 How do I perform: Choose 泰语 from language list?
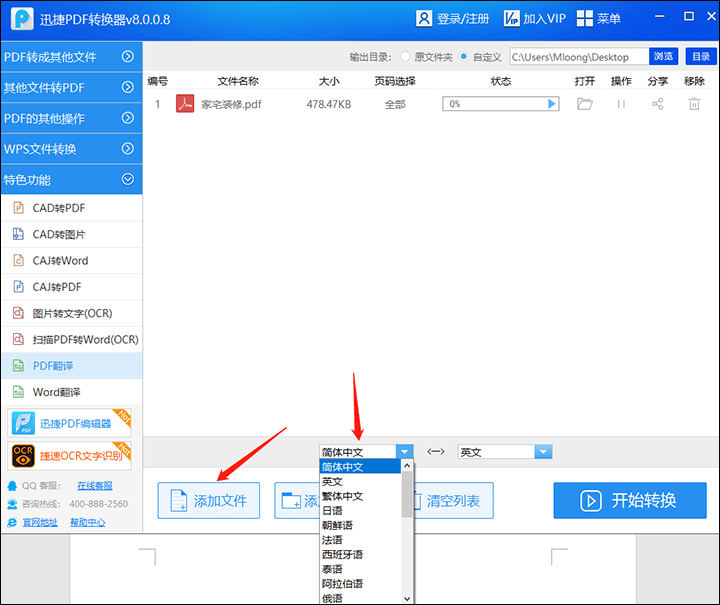coord(360,569)
